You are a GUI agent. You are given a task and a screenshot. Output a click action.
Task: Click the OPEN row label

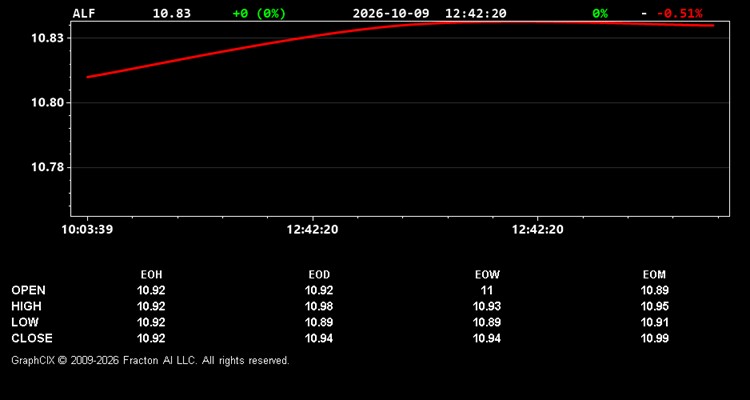28,290
